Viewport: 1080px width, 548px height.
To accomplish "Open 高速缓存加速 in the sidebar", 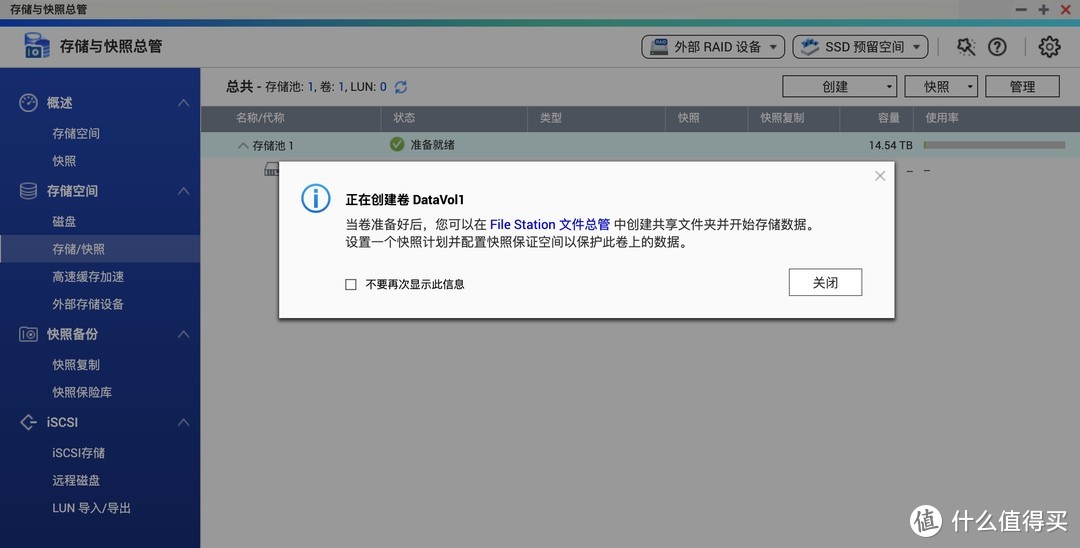I will pos(88,277).
